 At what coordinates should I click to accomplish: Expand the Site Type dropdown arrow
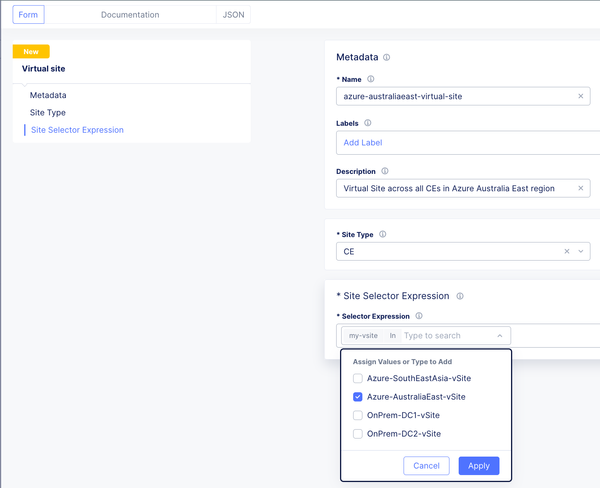pos(581,252)
